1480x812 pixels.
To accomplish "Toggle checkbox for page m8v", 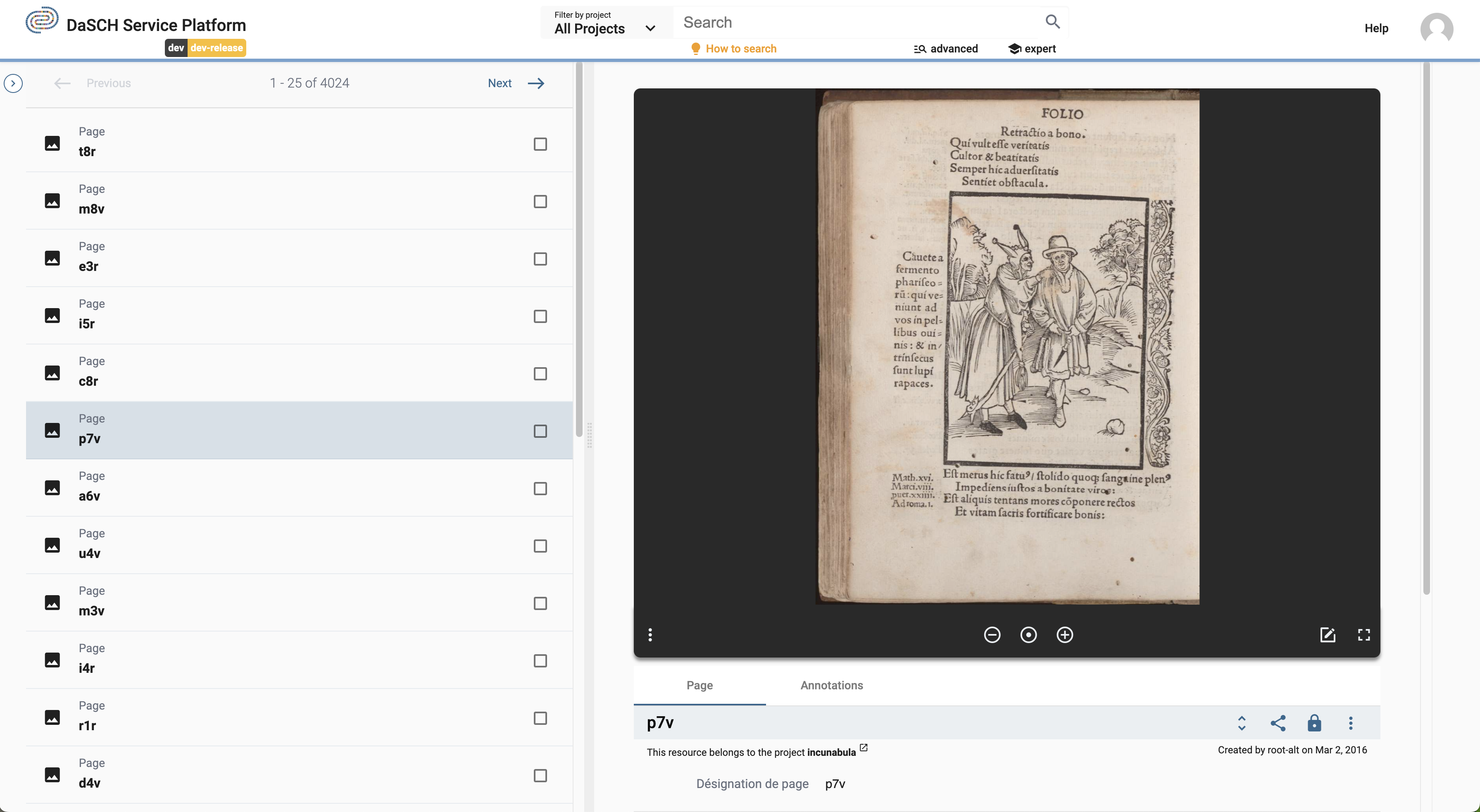I will click(540, 202).
